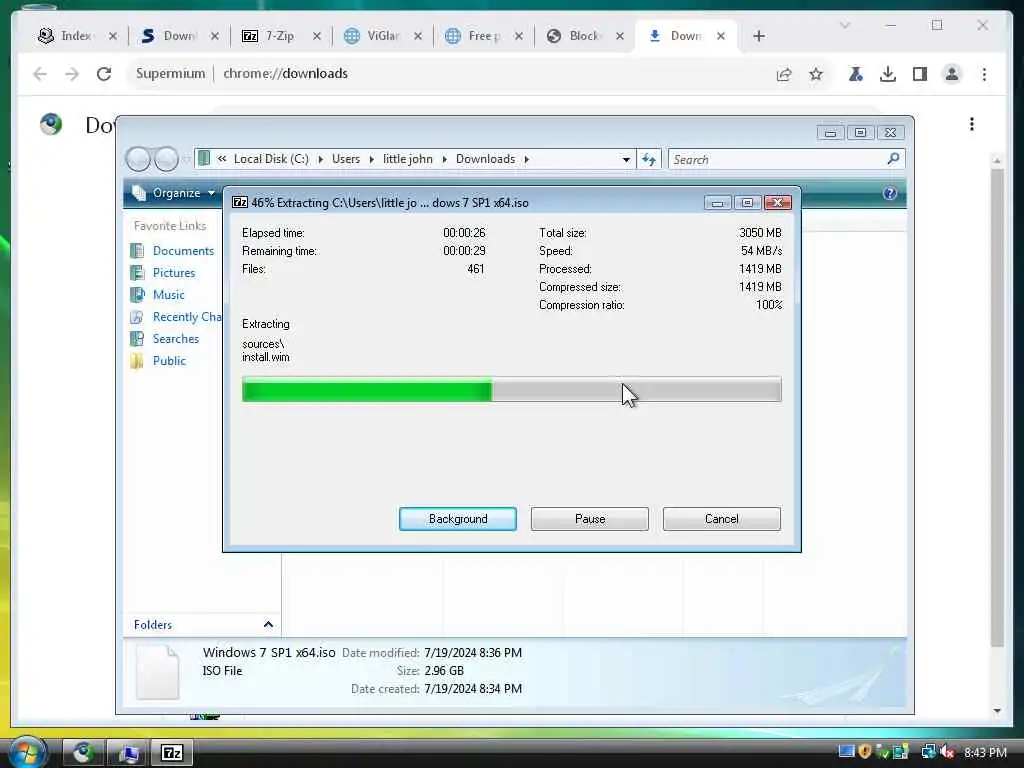Open Documents in Favorite Links

tap(183, 251)
